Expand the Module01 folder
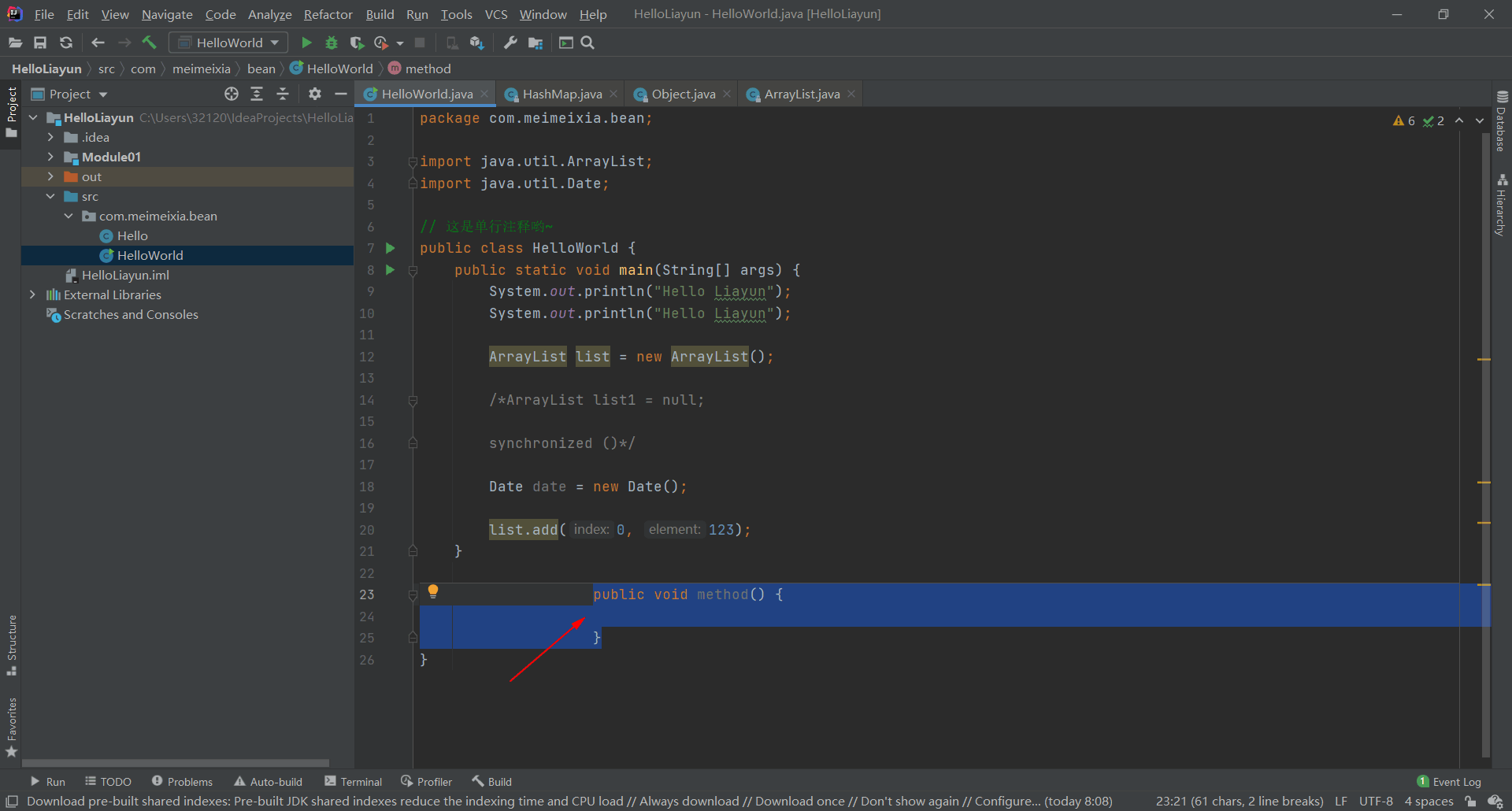 (50, 157)
